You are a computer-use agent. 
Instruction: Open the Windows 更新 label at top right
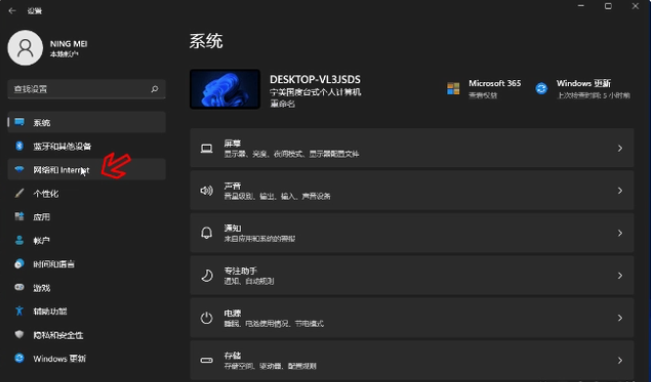[x=583, y=83]
